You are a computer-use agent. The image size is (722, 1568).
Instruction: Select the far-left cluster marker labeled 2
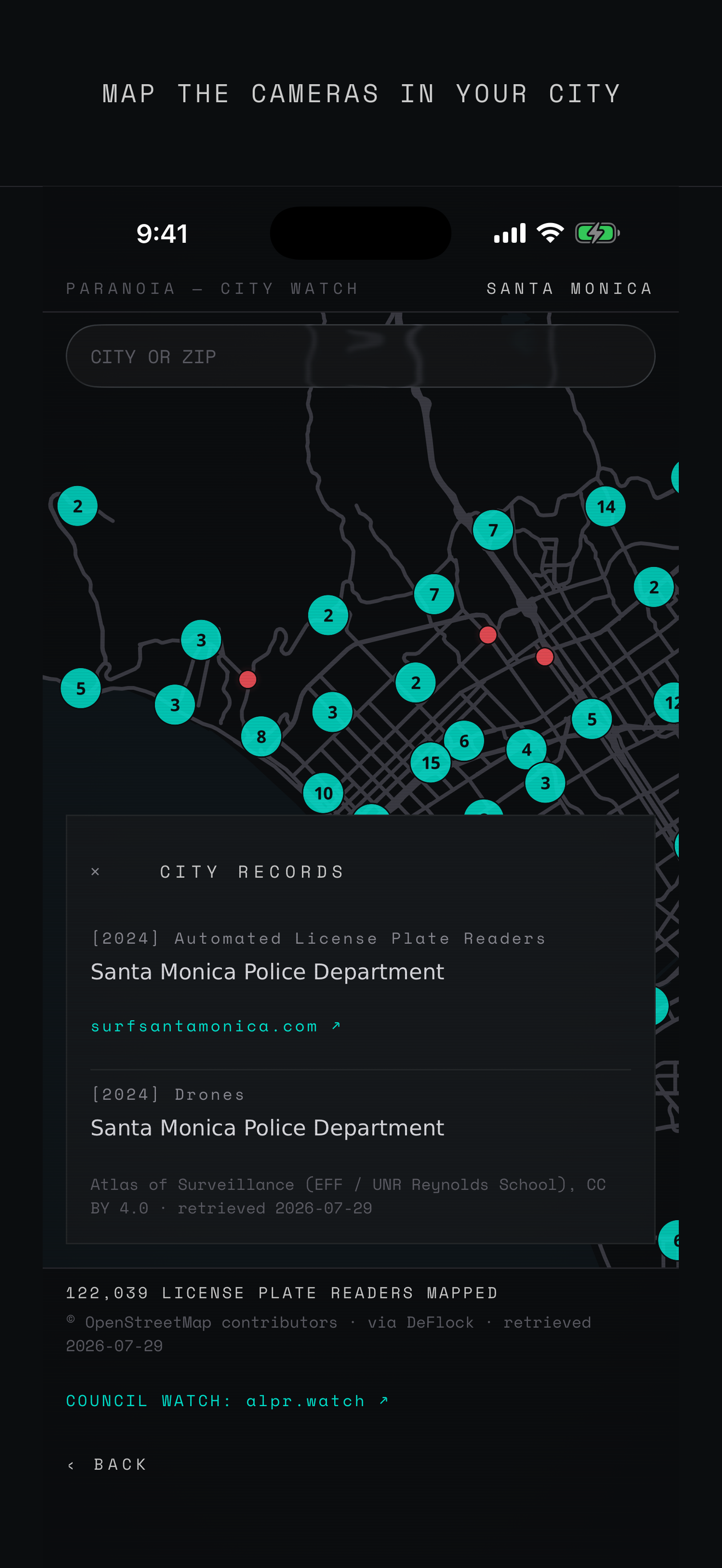point(77,506)
